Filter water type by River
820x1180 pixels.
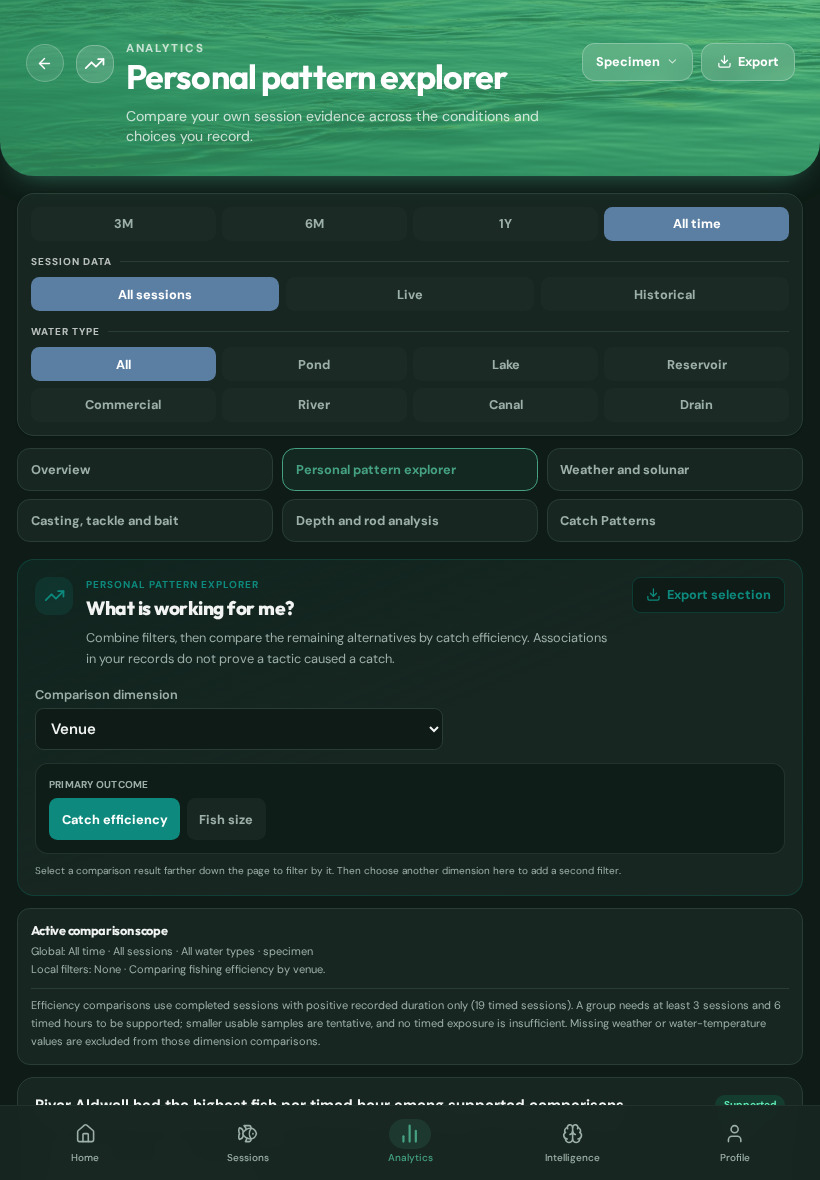coord(314,405)
